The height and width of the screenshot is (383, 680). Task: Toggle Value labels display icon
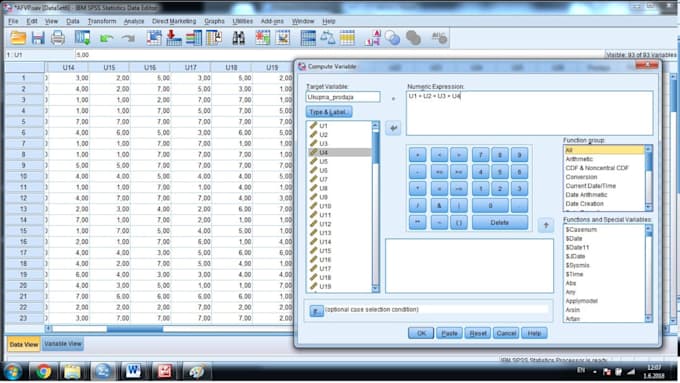(373, 38)
